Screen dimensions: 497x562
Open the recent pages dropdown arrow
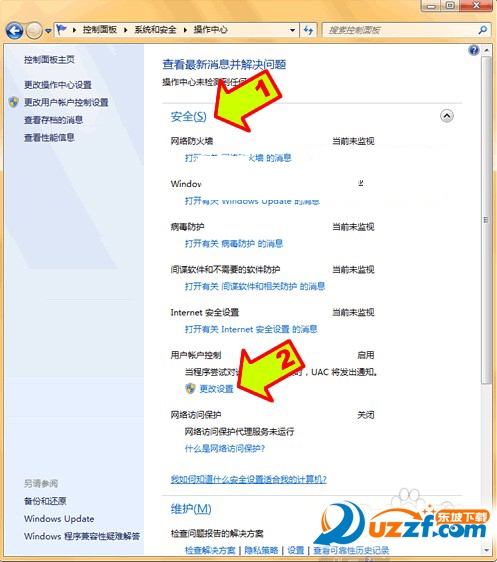[48, 31]
